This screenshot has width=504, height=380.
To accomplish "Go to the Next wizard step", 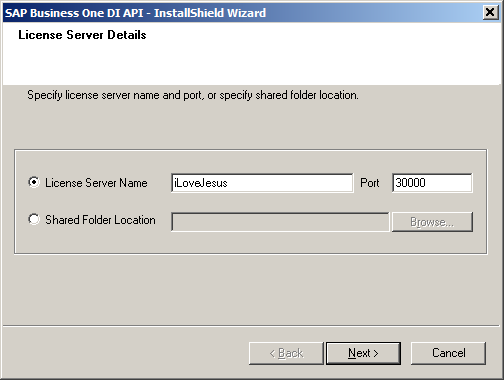I will [363, 353].
